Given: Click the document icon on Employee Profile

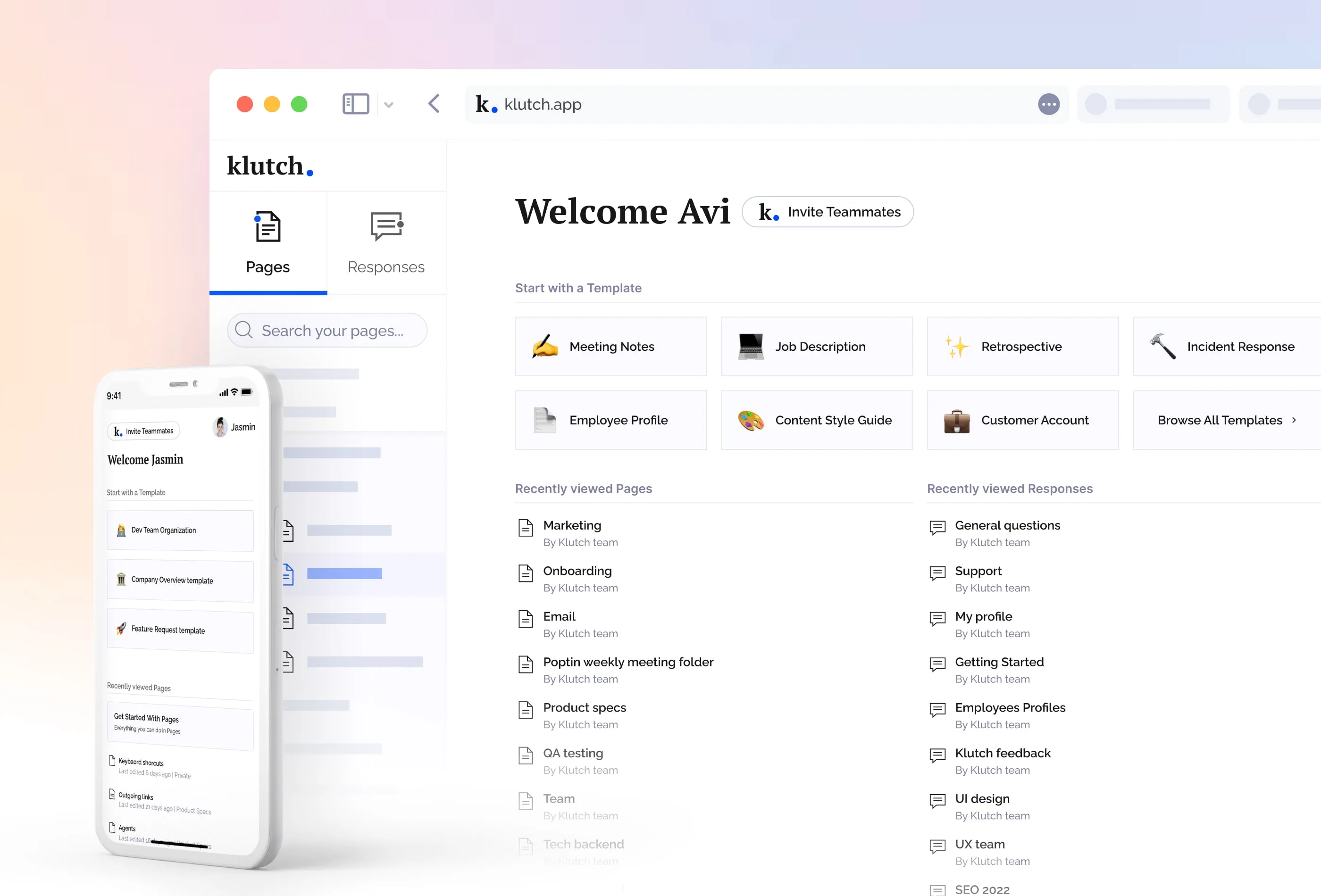Looking at the screenshot, I should point(545,421).
